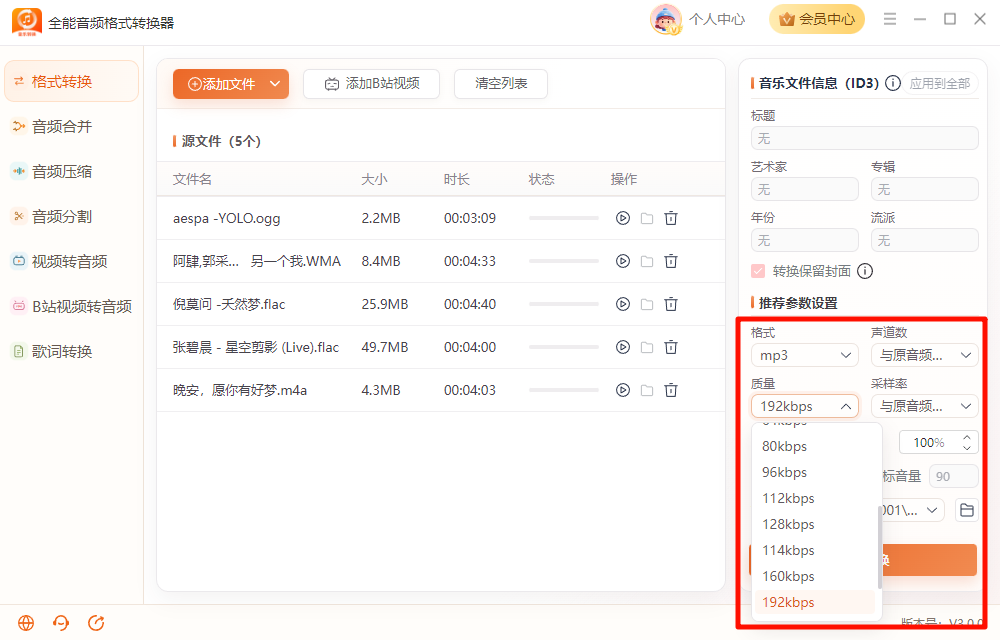Click 应用到全部 button
The image size is (1000, 640).
pos(939,84)
